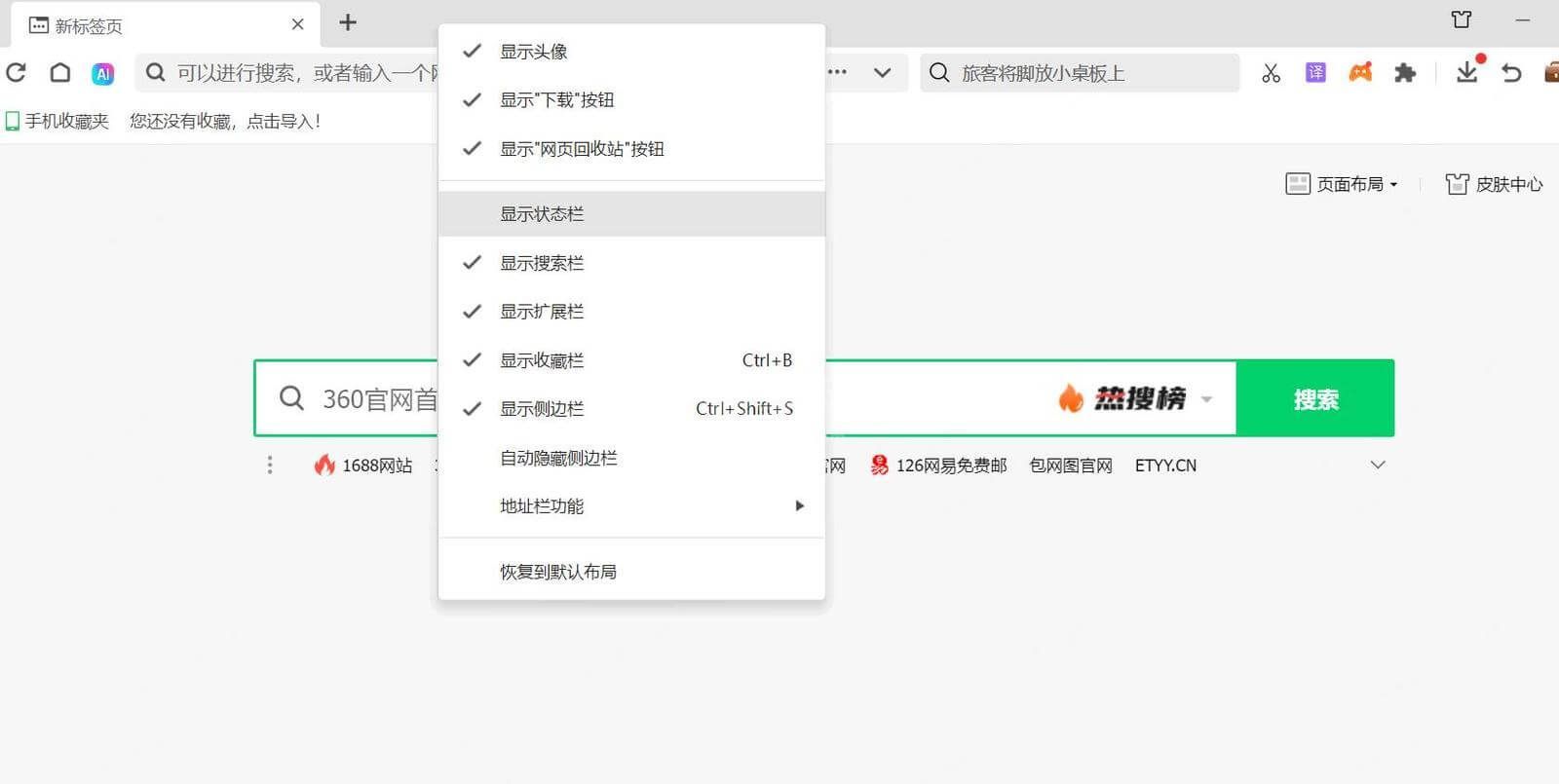Expand the 热搜榜 dropdown arrow
This screenshot has height=784, width=1559.
tap(1206, 399)
